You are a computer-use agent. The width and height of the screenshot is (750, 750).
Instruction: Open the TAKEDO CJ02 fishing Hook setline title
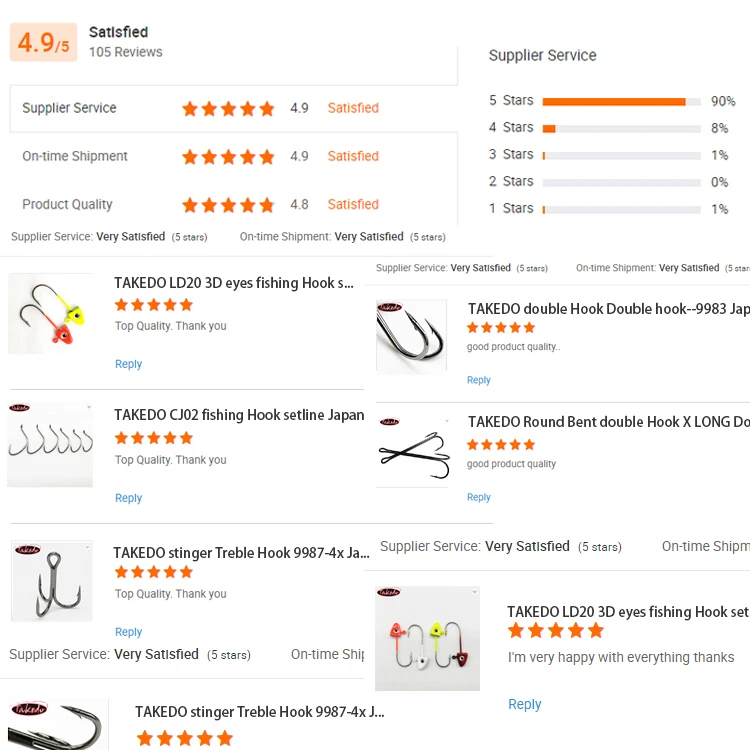pyautogui.click(x=239, y=415)
